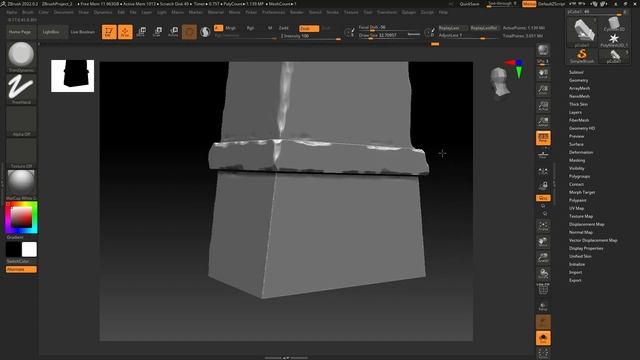This screenshot has height=360, width=640.
Task: Select the Scale transform icon in top shelf
Action: [x=157, y=31]
